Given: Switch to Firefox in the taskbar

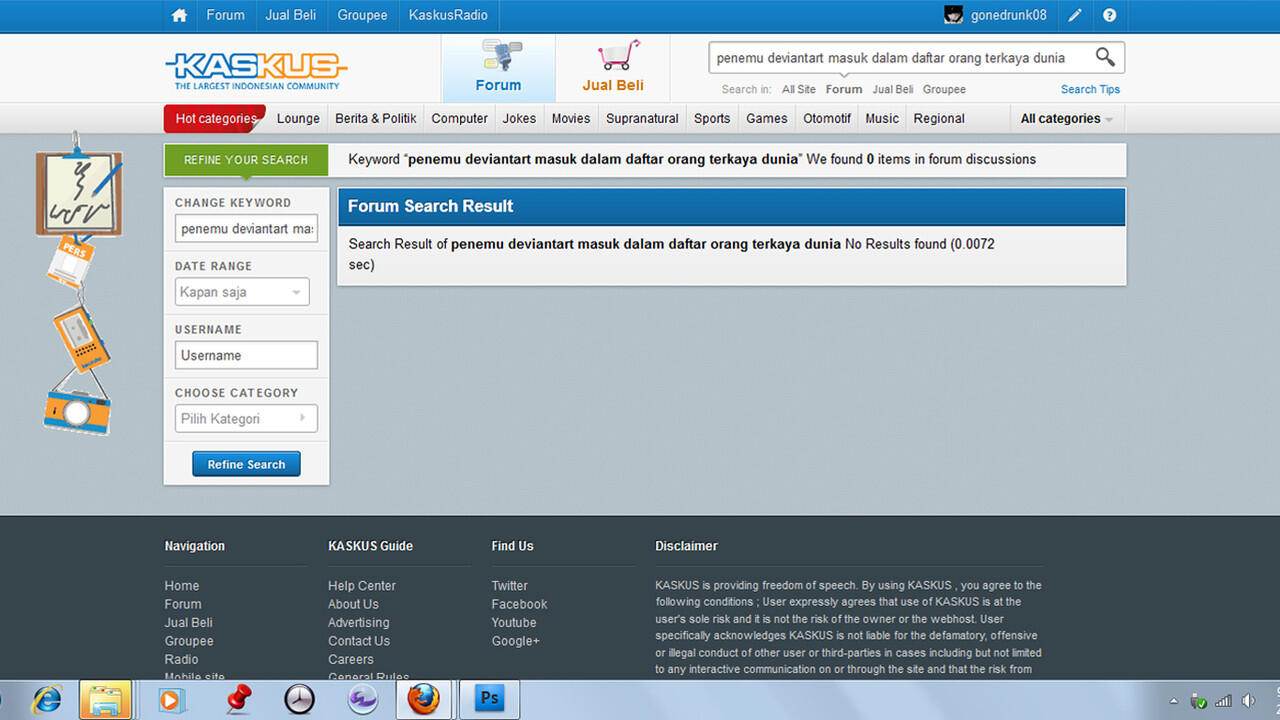Looking at the screenshot, I should tap(423, 699).
